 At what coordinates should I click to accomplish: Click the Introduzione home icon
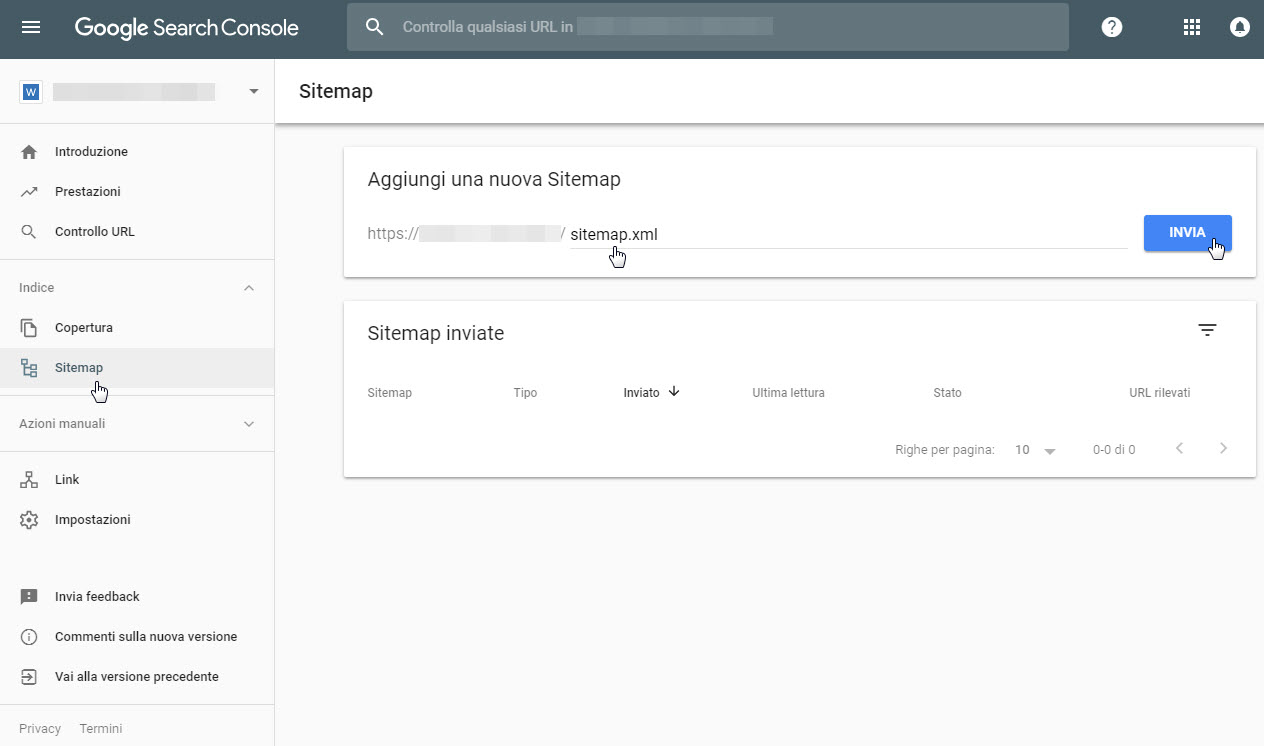29,152
